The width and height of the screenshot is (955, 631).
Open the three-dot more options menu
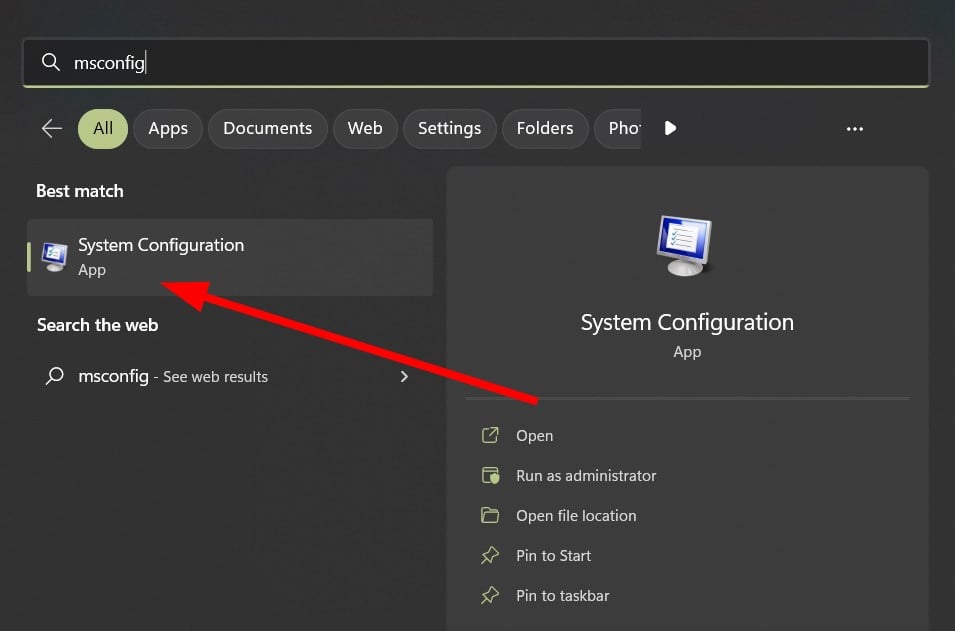click(855, 129)
